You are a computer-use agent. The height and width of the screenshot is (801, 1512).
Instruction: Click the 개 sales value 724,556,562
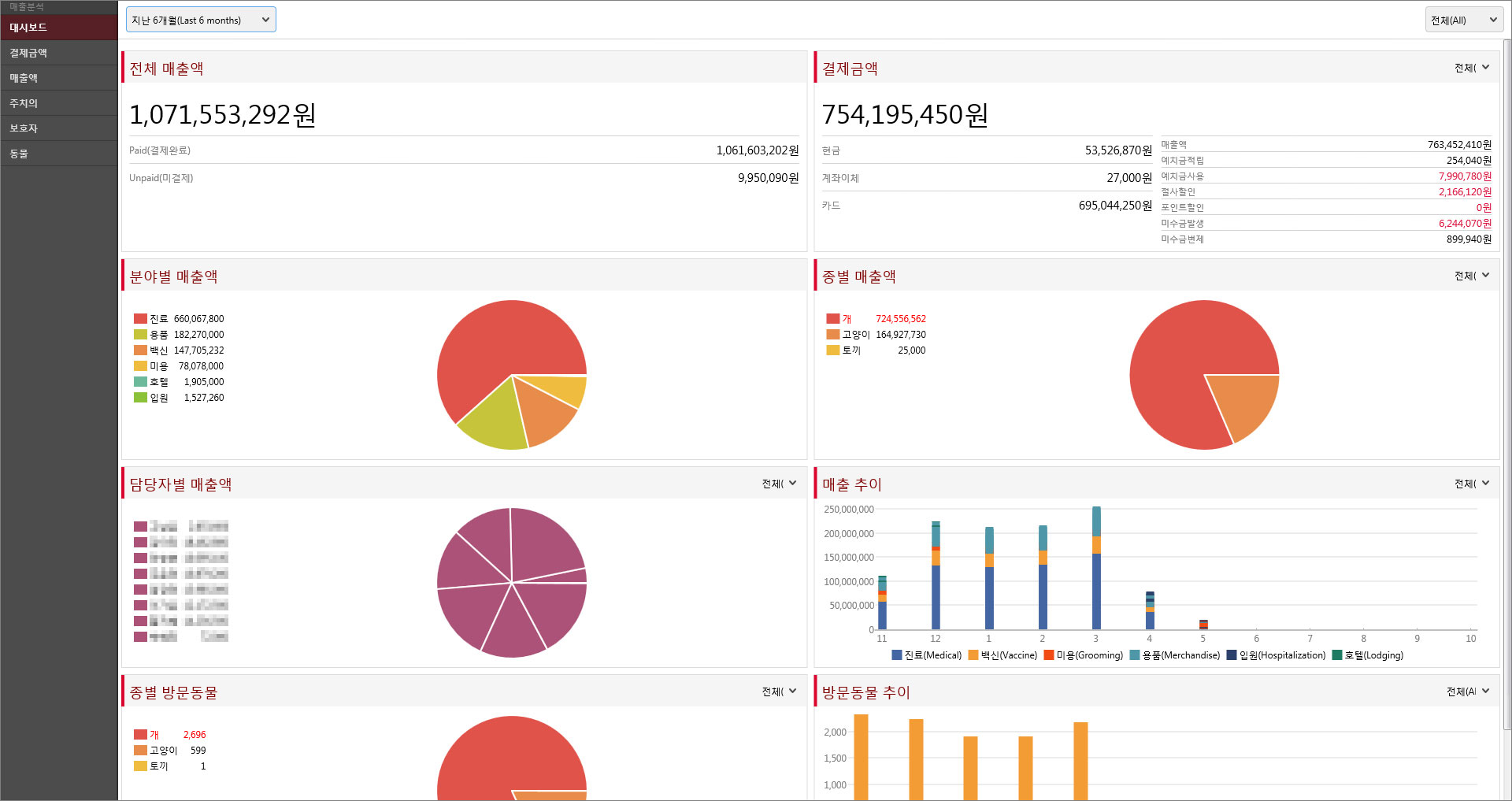coord(901,319)
